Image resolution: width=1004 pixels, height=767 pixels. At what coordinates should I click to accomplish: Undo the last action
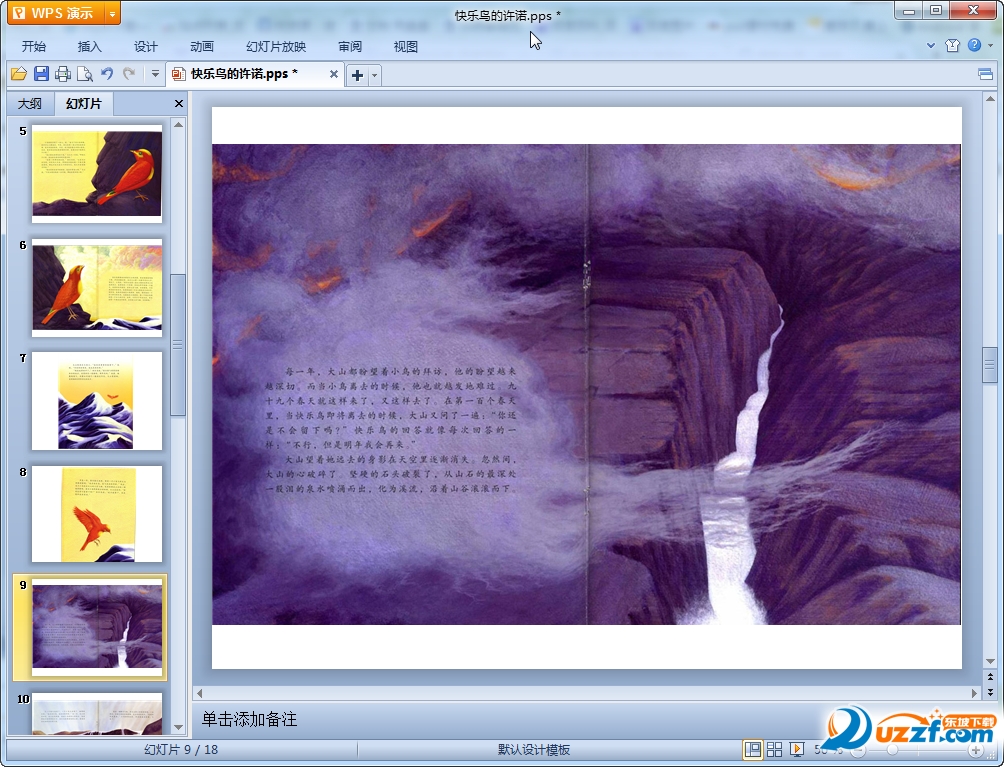107,74
